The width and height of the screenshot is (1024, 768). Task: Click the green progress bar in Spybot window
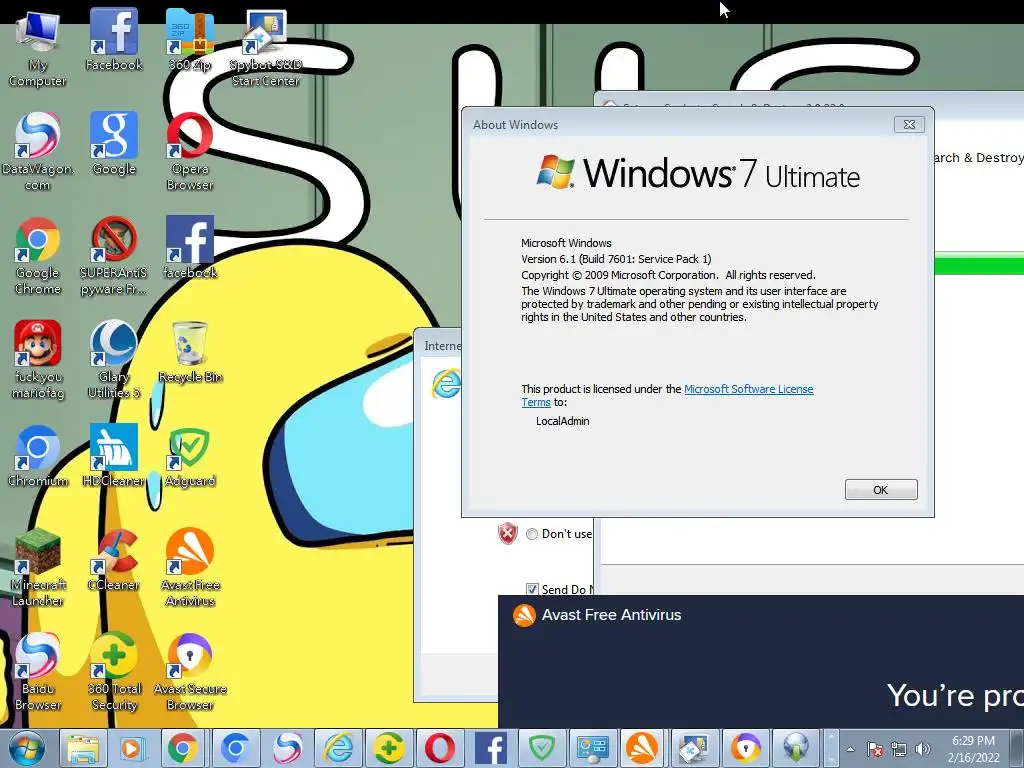pyautogui.click(x=979, y=266)
